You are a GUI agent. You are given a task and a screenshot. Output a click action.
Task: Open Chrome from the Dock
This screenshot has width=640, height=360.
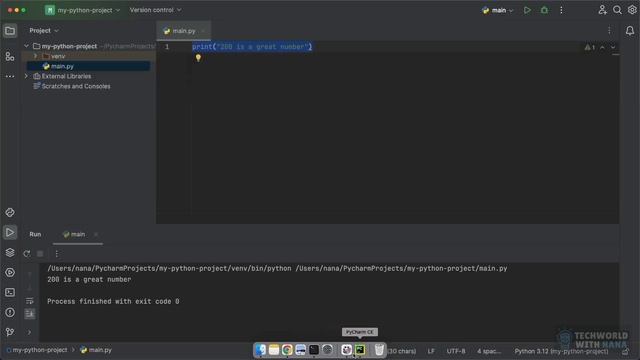[287, 350]
